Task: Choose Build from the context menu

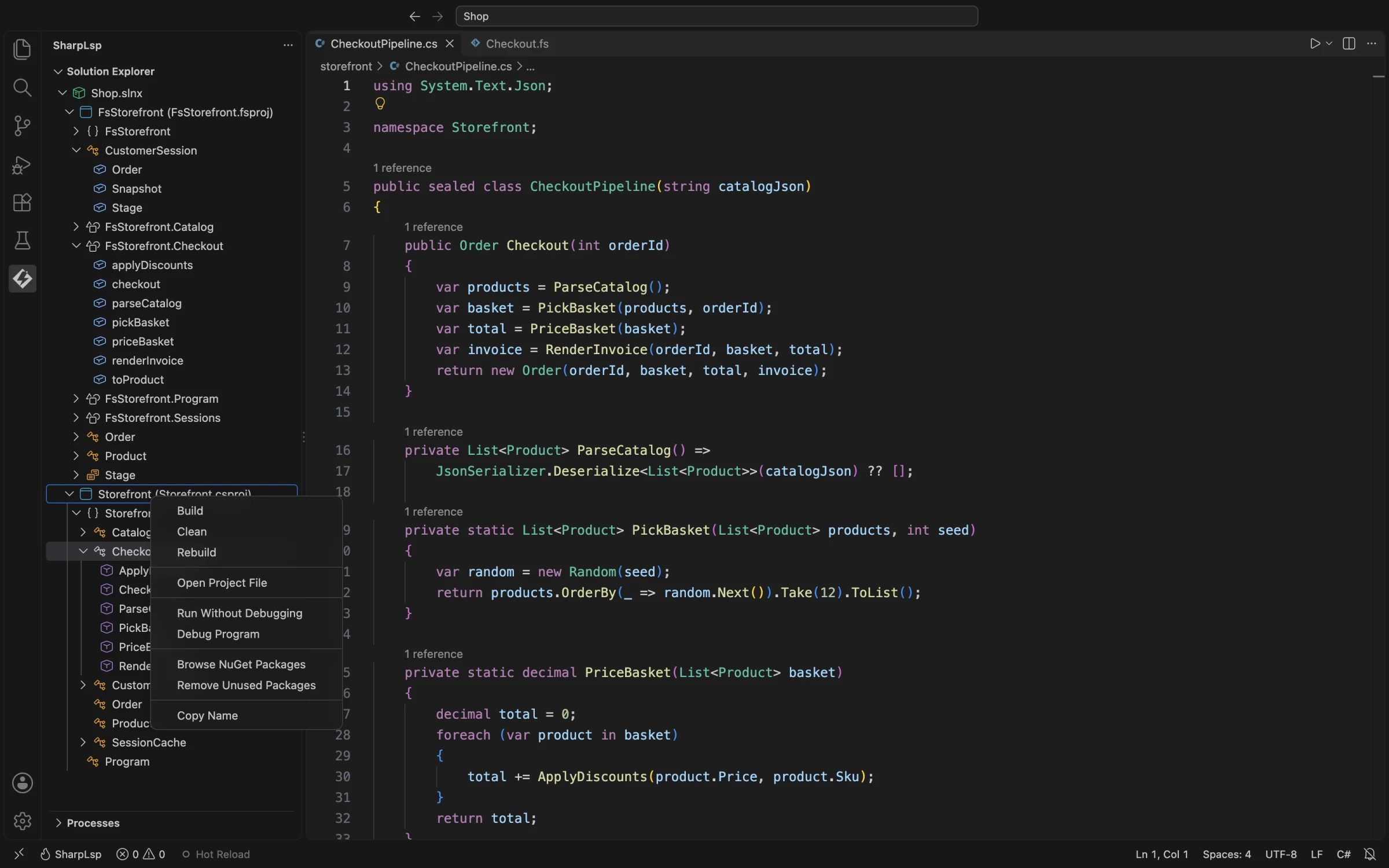Action: (247, 510)
